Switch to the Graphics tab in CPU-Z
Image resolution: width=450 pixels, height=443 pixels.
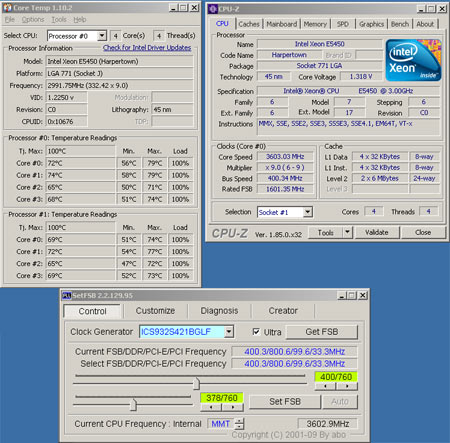(371, 24)
